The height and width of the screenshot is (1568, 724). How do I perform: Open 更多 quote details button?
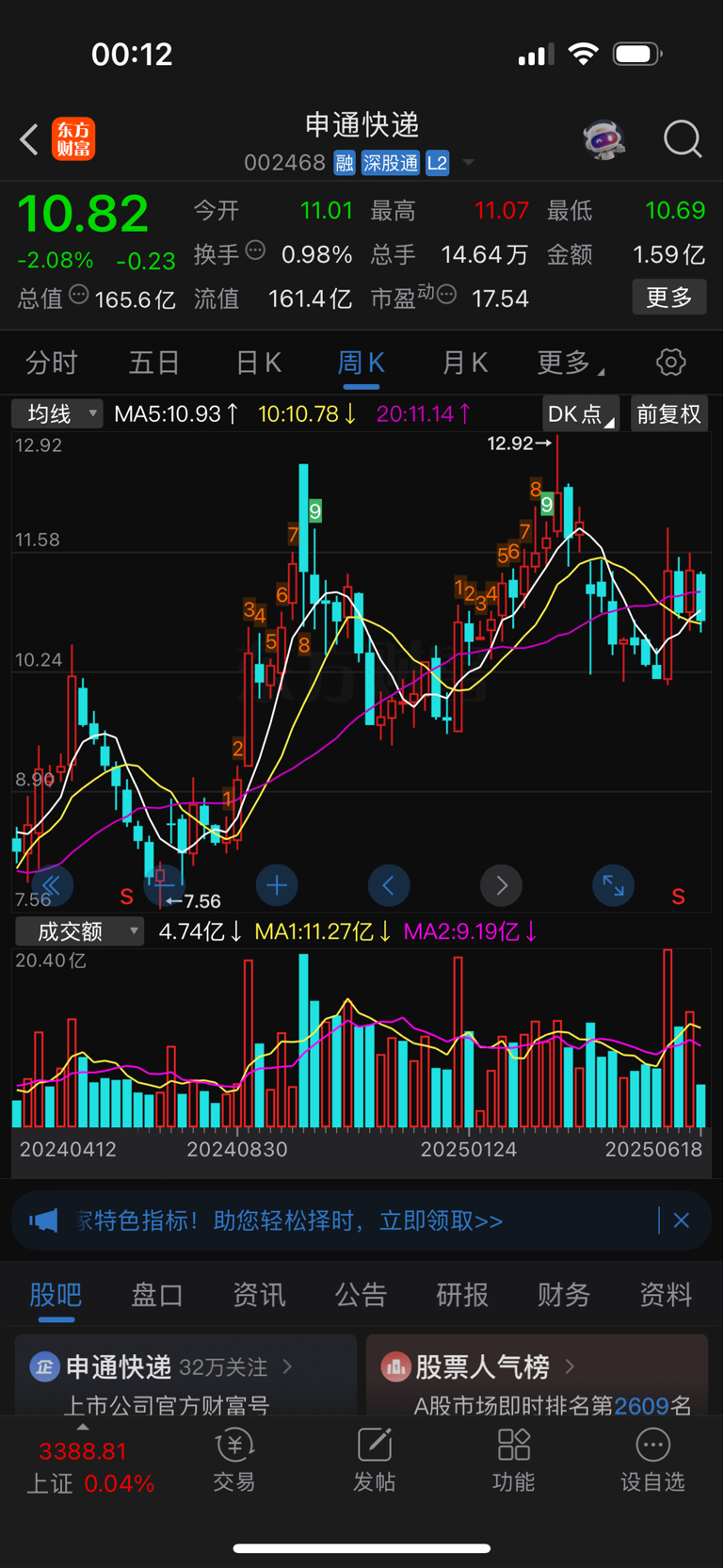click(x=669, y=298)
